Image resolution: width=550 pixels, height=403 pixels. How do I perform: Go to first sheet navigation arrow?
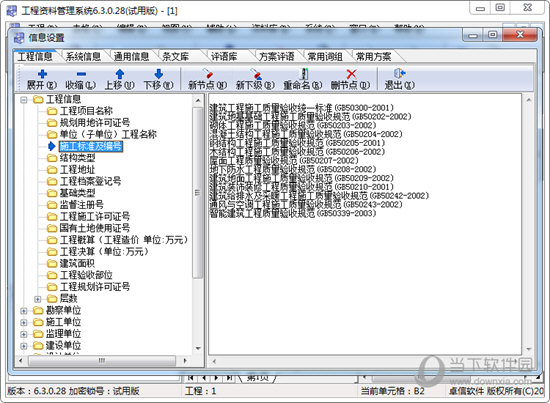pos(190,378)
